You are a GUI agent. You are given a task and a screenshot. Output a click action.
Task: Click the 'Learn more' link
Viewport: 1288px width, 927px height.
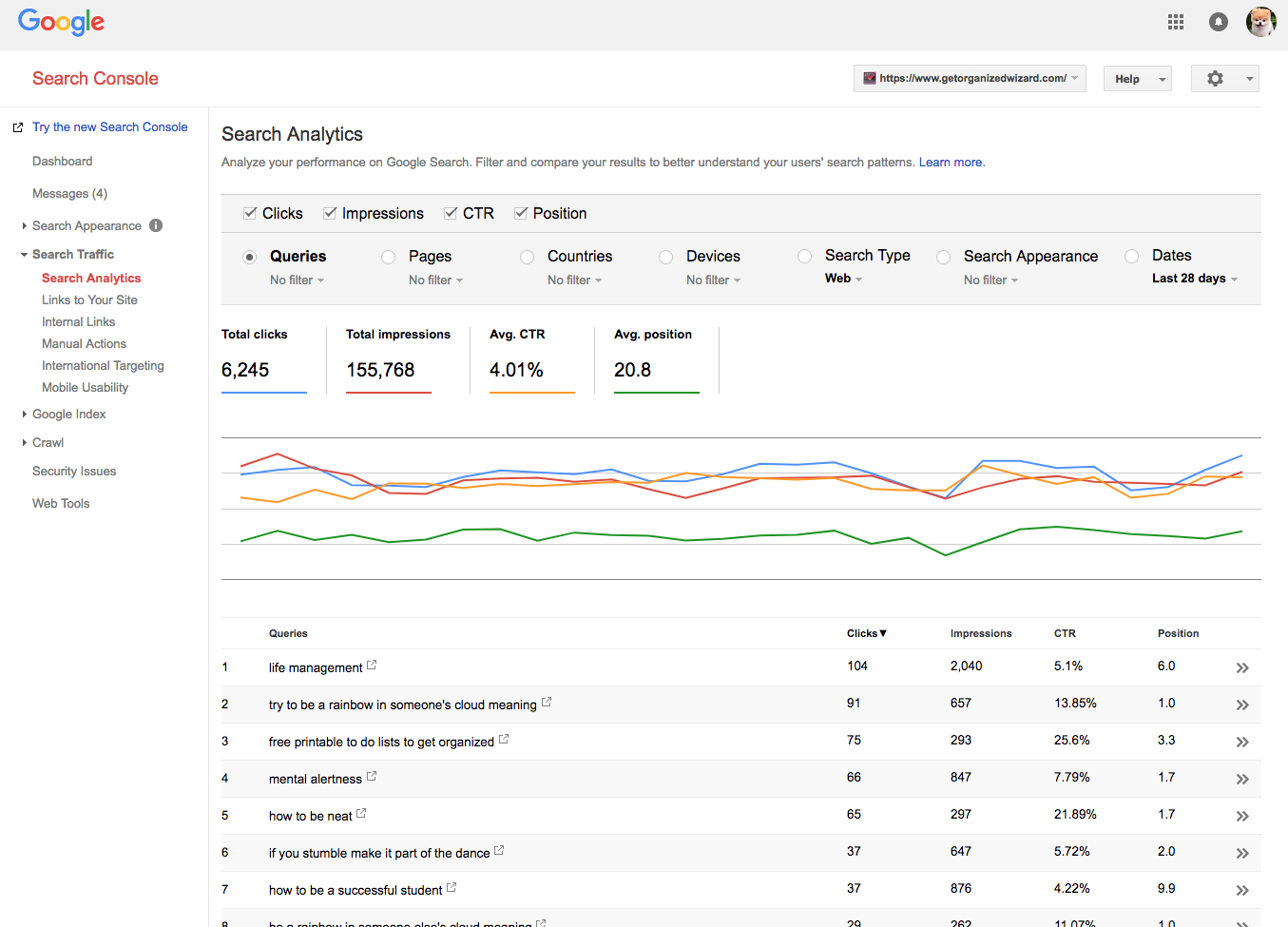(951, 163)
